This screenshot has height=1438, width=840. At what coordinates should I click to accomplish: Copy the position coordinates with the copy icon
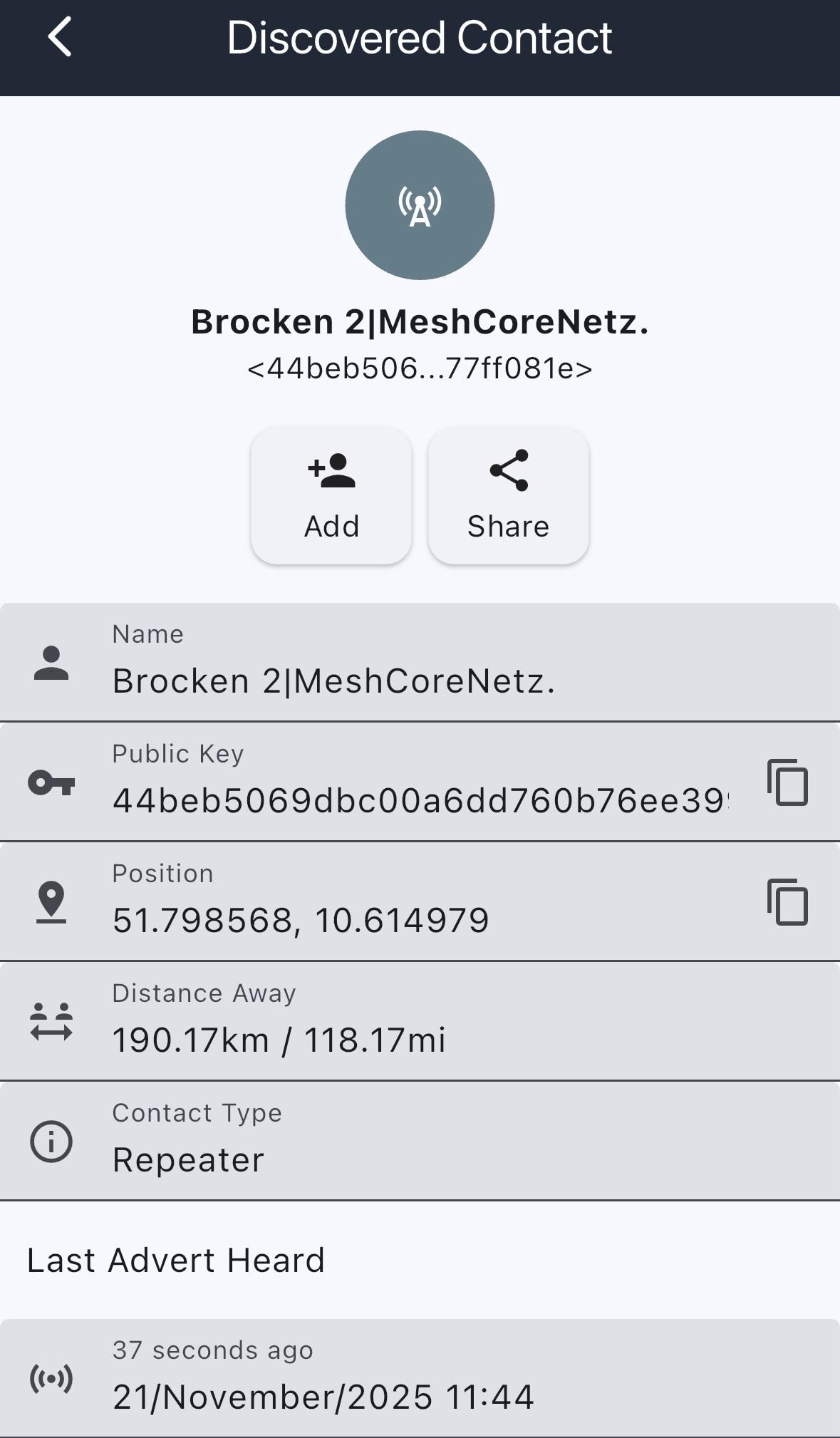pos(787,902)
